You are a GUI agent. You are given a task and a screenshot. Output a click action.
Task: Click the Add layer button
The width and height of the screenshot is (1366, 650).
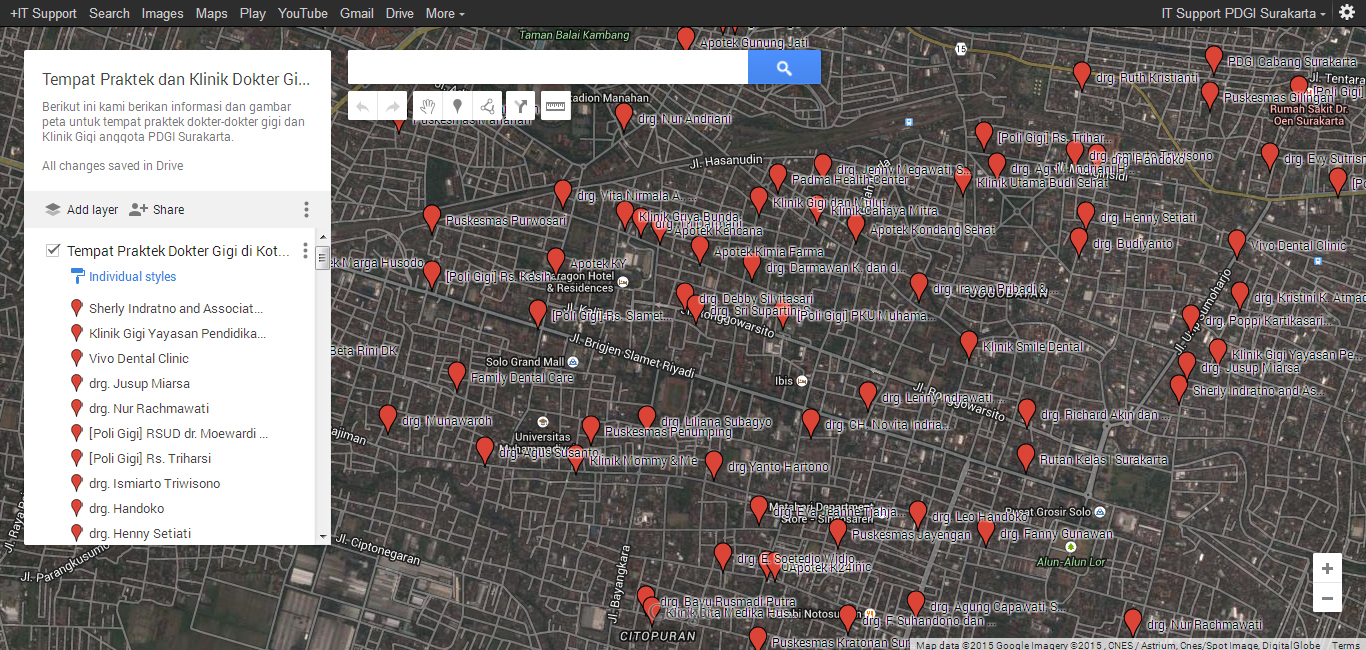(x=81, y=210)
